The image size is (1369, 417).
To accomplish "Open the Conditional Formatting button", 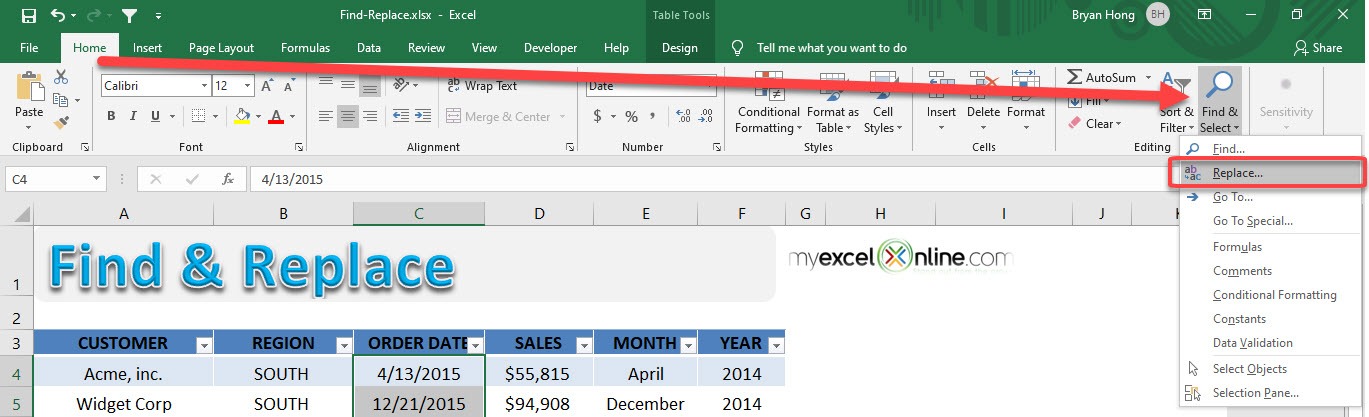I will (x=768, y=103).
